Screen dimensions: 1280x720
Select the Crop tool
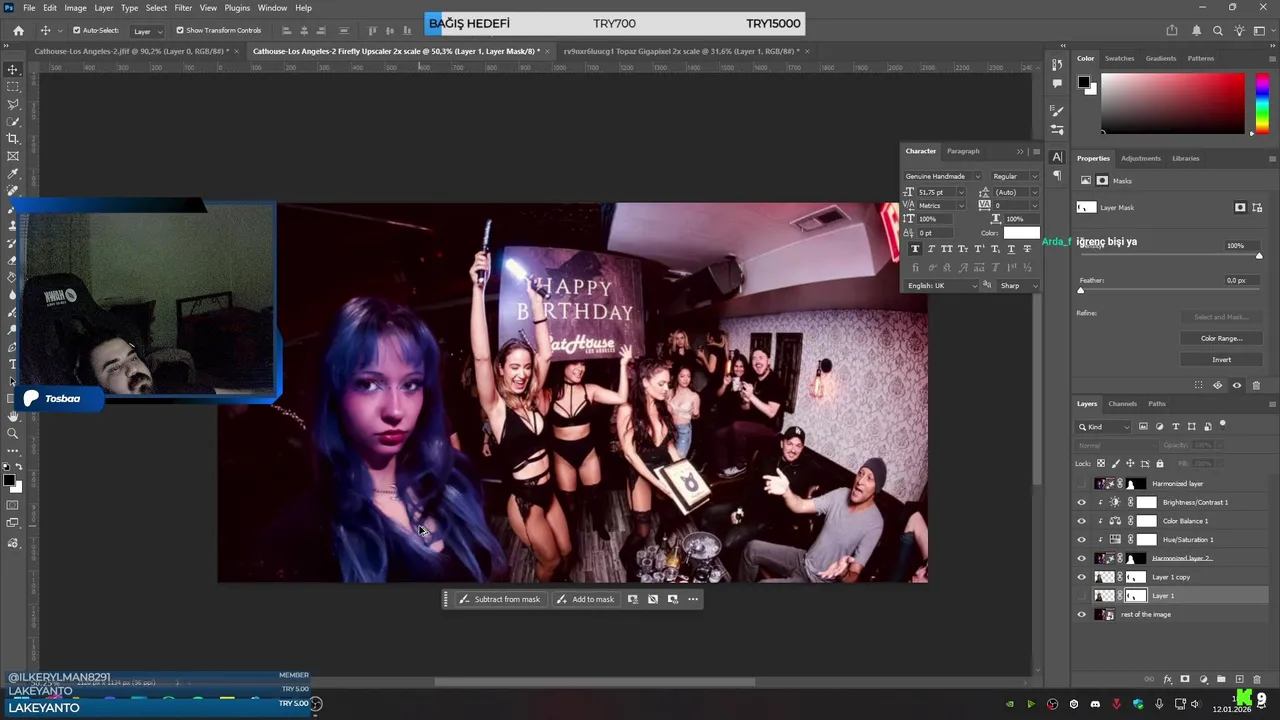pos(13,139)
